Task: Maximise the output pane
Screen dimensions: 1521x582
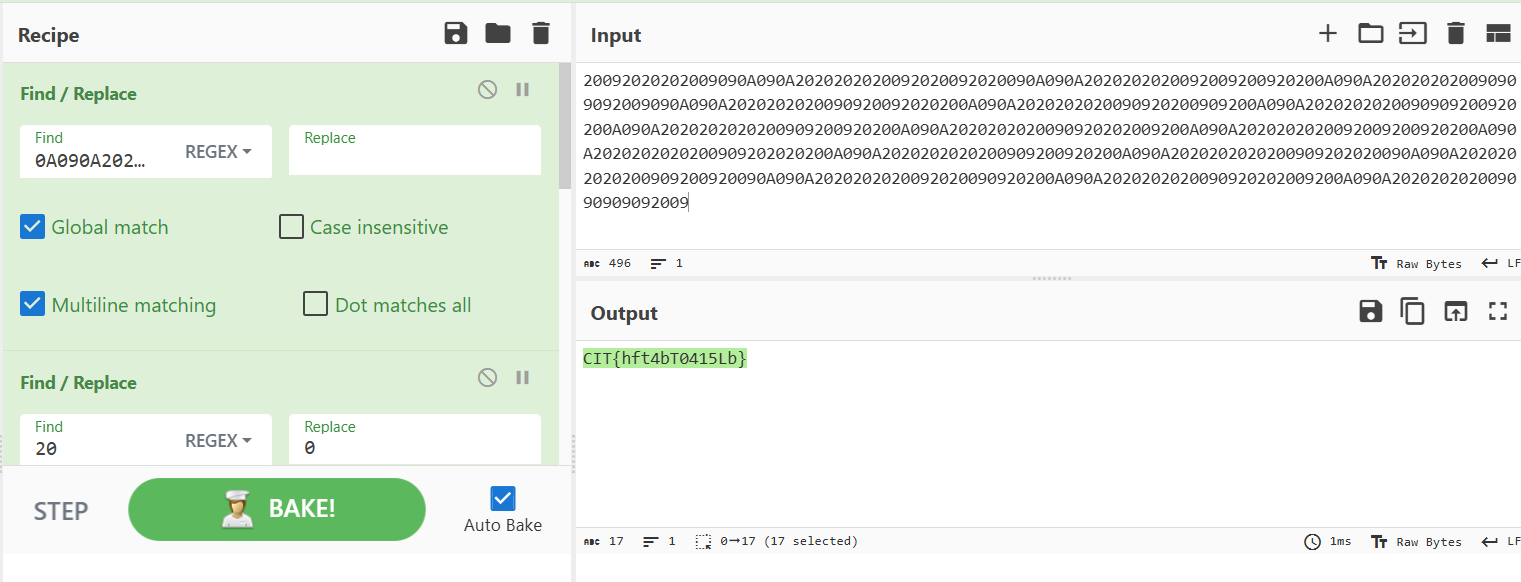Action: tap(1497, 311)
